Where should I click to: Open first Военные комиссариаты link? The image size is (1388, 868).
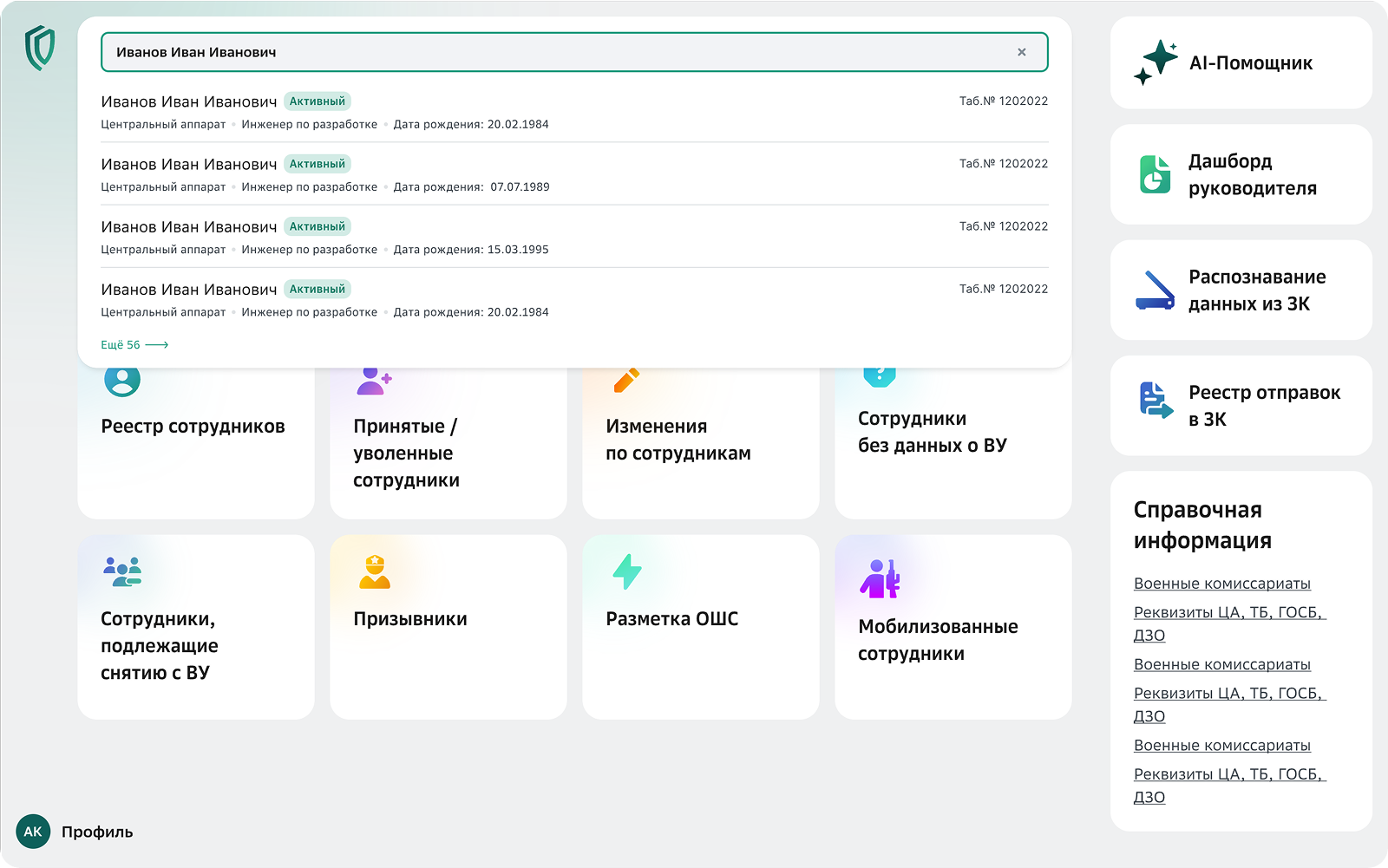coord(1221,584)
